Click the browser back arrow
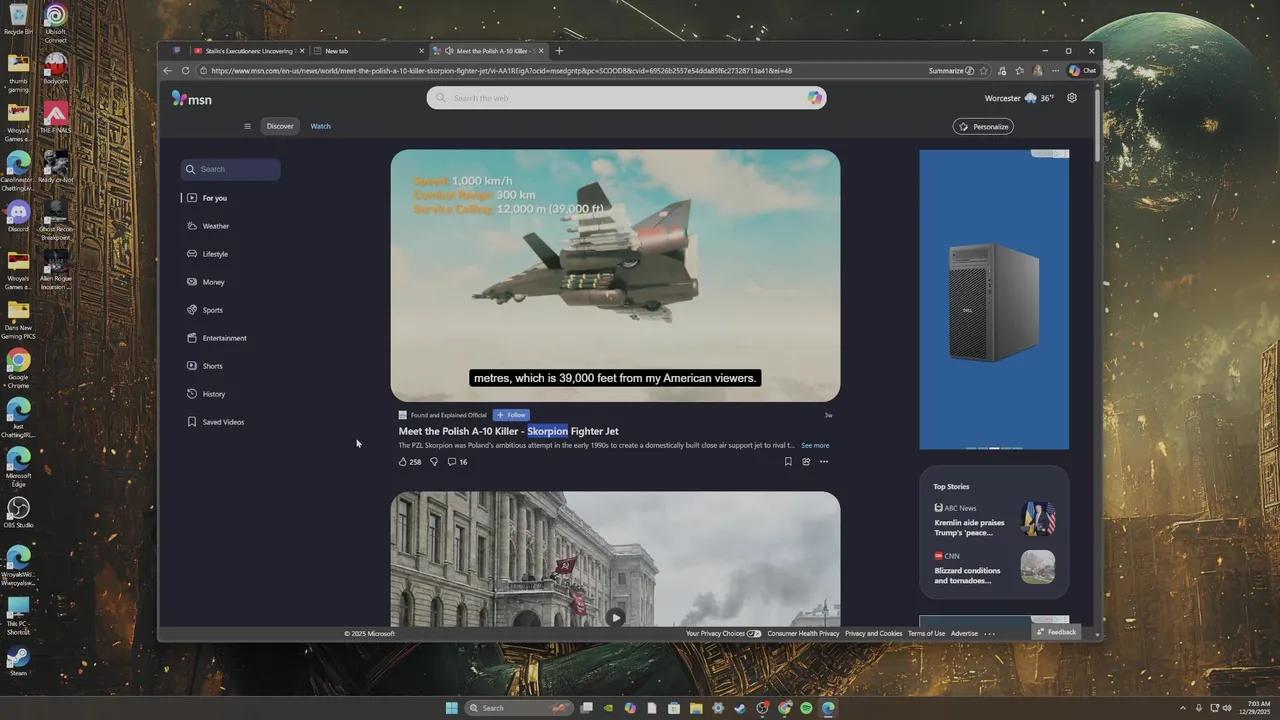This screenshot has width=1280, height=720. coord(168,71)
